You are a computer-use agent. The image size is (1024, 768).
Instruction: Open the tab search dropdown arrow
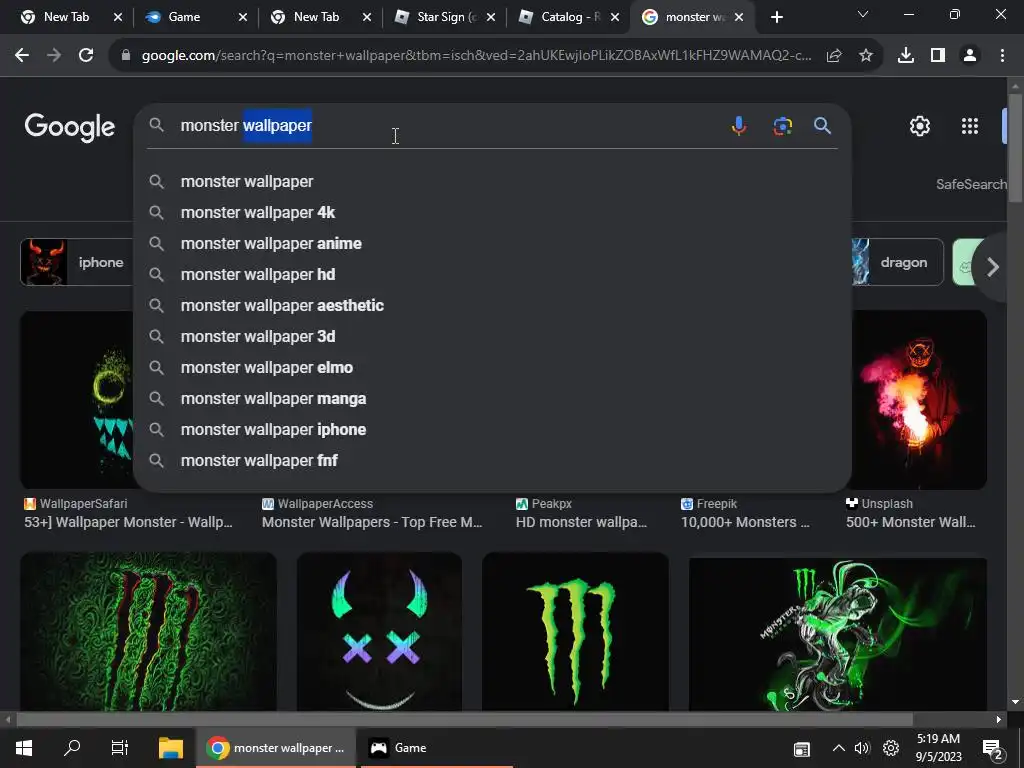[x=863, y=14]
